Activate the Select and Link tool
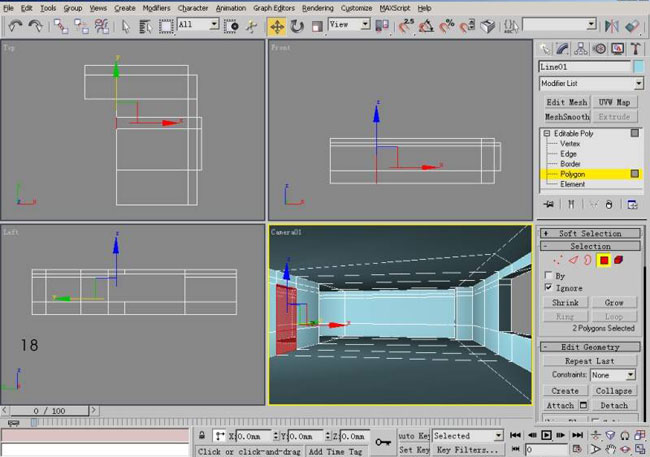Screen dimensions: 650x457 pos(61,26)
